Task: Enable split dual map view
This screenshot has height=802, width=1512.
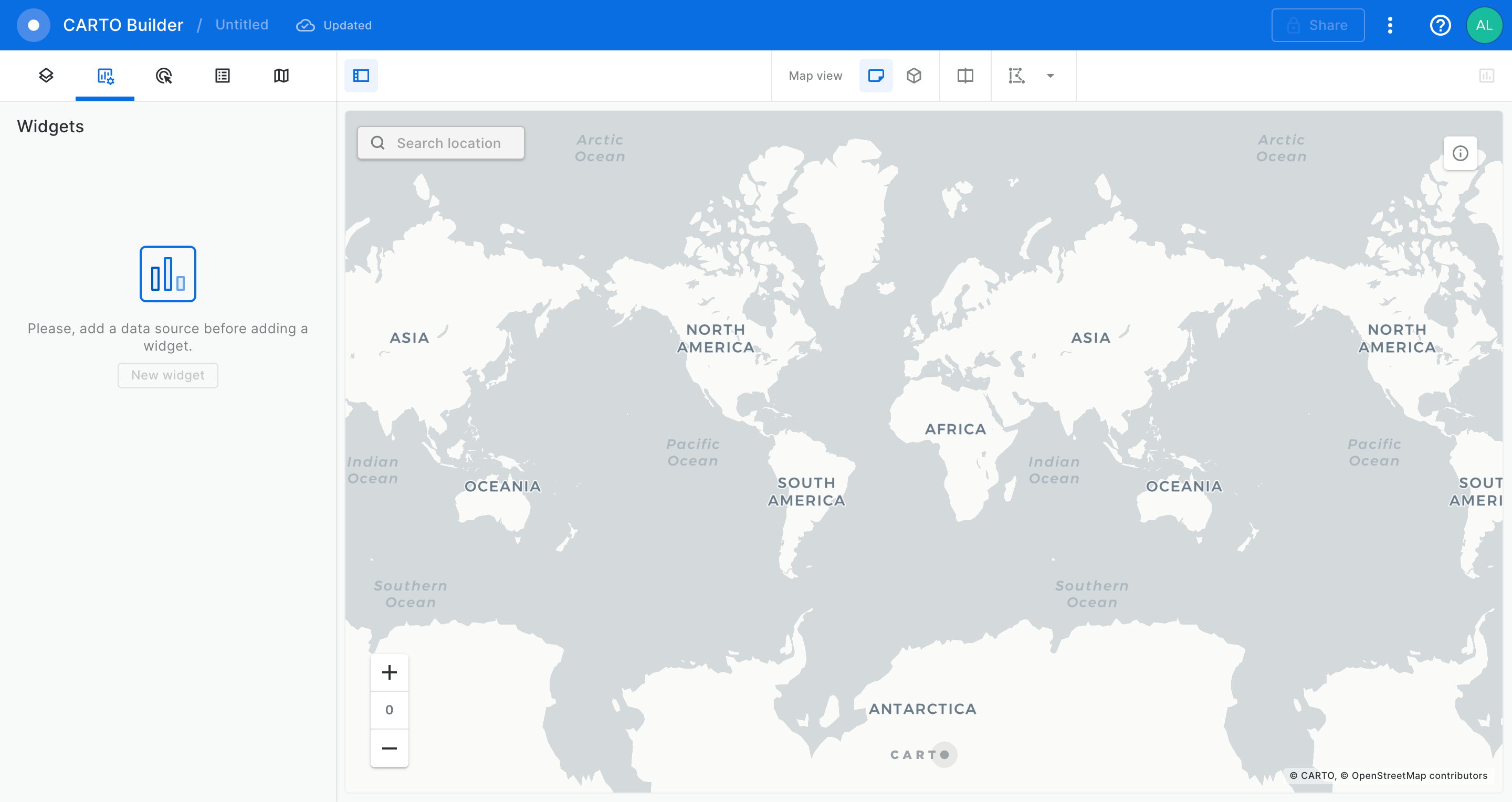Action: point(965,75)
